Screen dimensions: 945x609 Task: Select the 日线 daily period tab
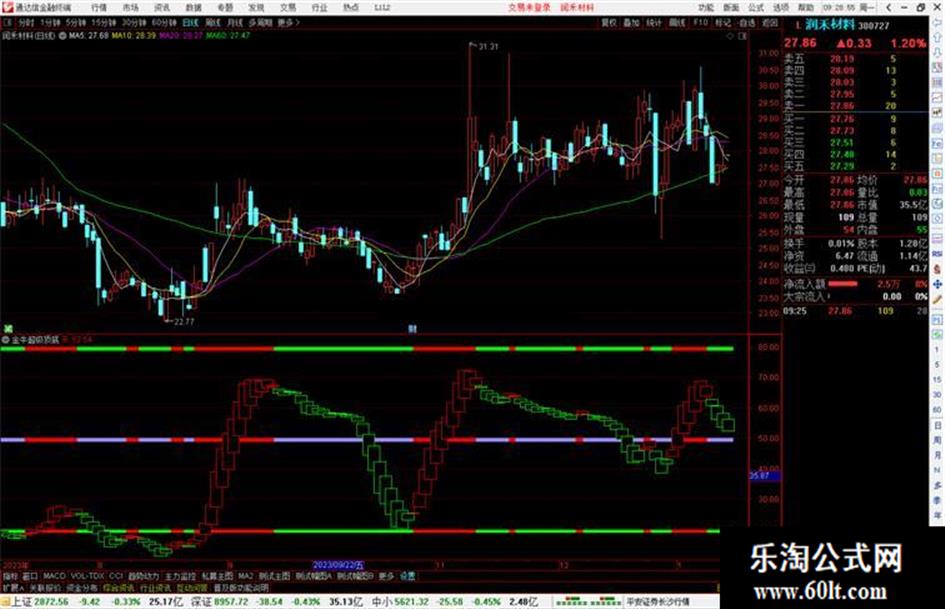click(190, 22)
